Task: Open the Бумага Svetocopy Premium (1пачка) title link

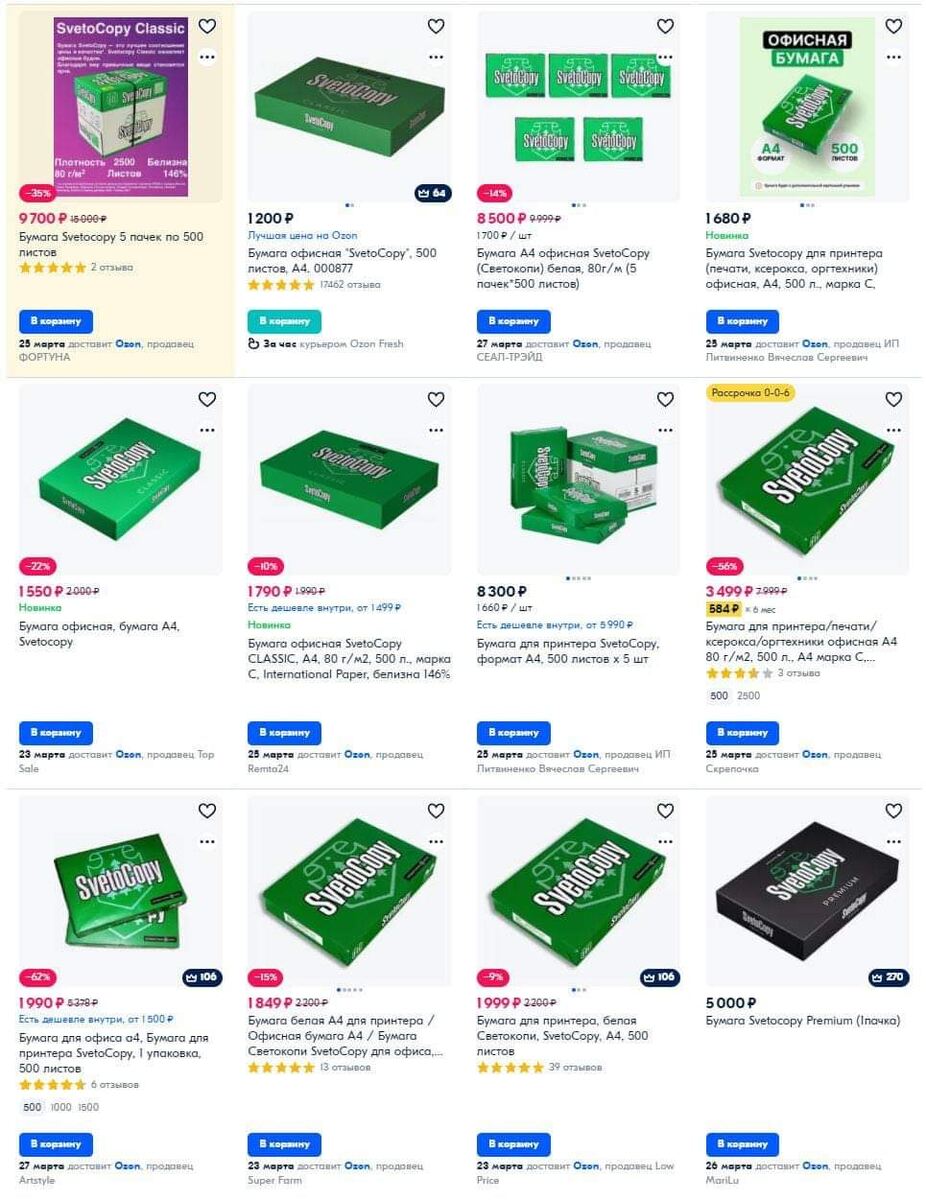Action: [x=803, y=1021]
